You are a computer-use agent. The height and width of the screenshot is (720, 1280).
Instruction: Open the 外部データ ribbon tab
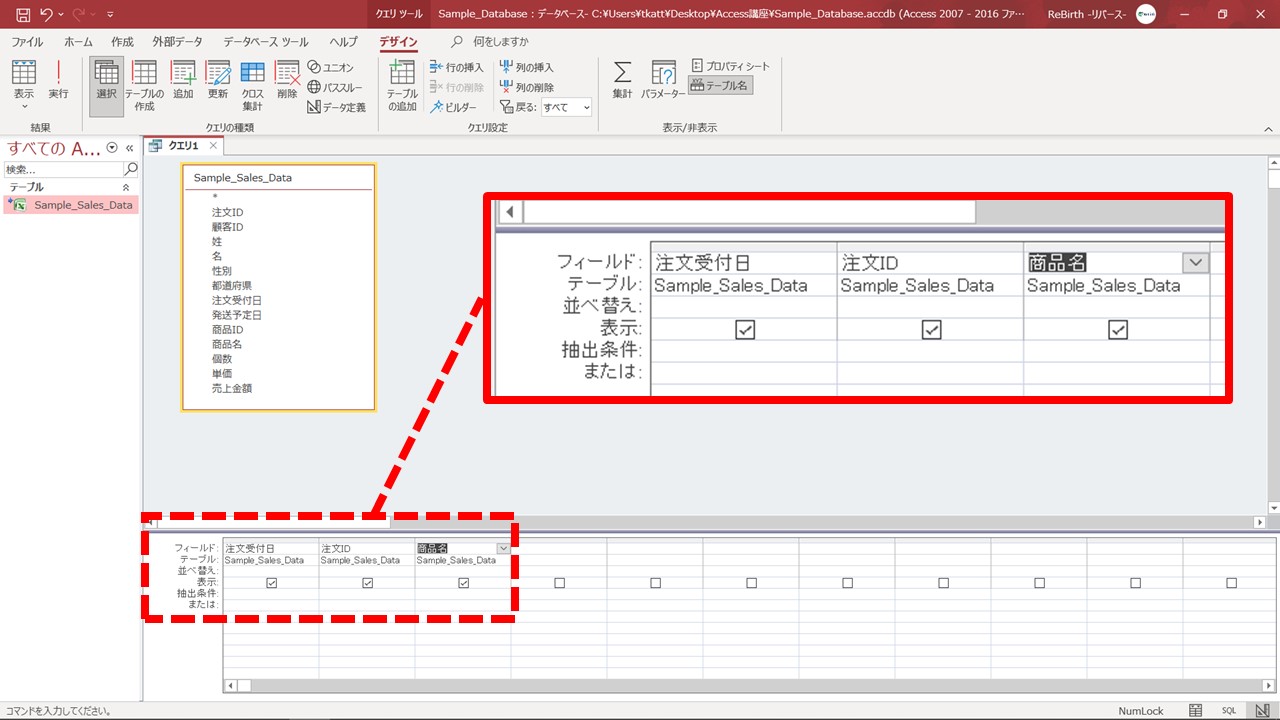(177, 42)
